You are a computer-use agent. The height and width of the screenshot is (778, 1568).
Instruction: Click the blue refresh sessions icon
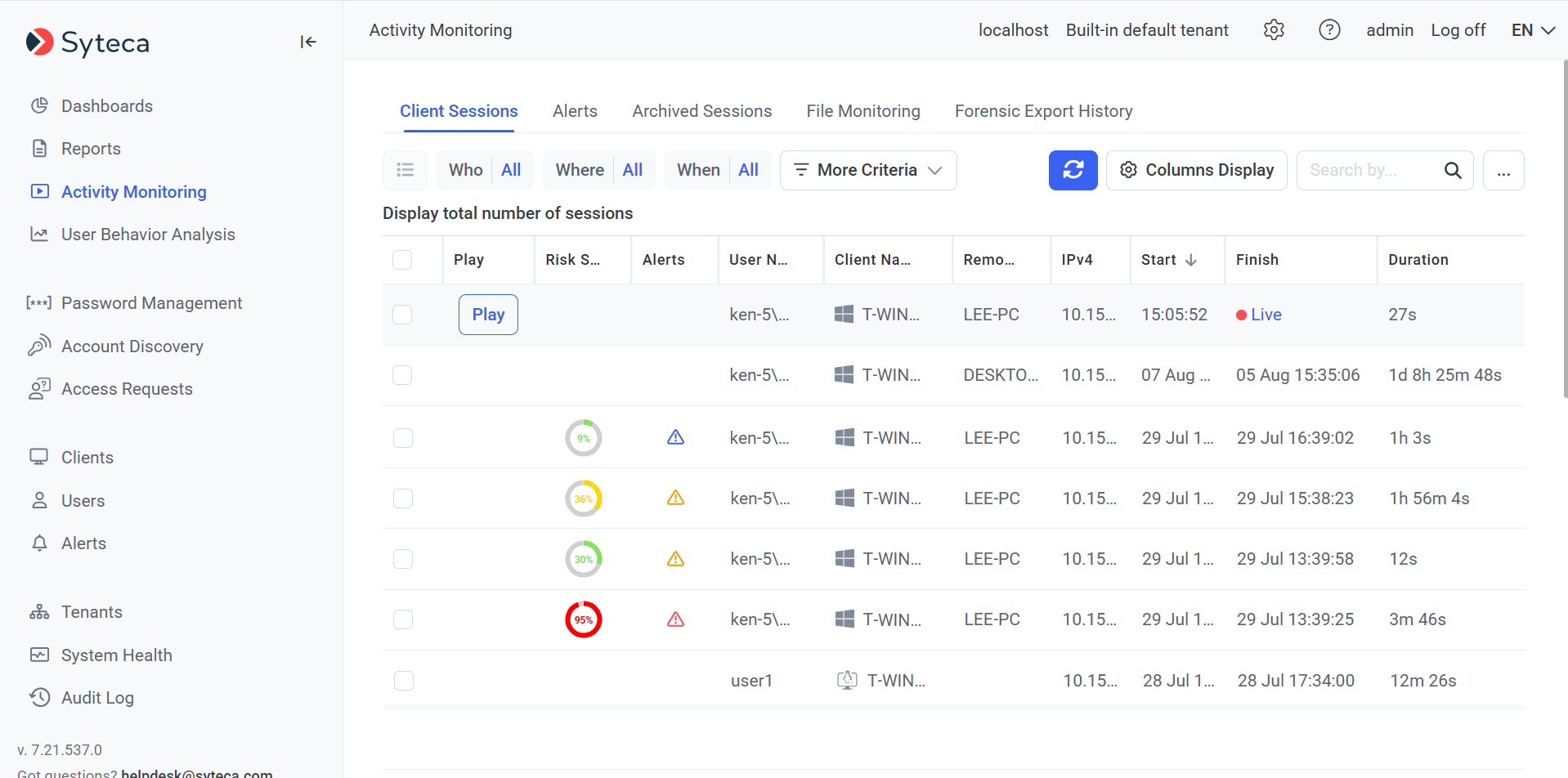(1073, 170)
